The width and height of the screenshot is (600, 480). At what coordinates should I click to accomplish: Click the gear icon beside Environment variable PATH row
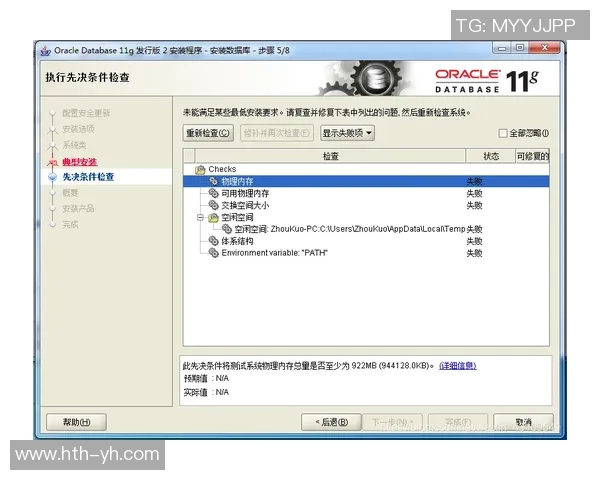coord(213,253)
